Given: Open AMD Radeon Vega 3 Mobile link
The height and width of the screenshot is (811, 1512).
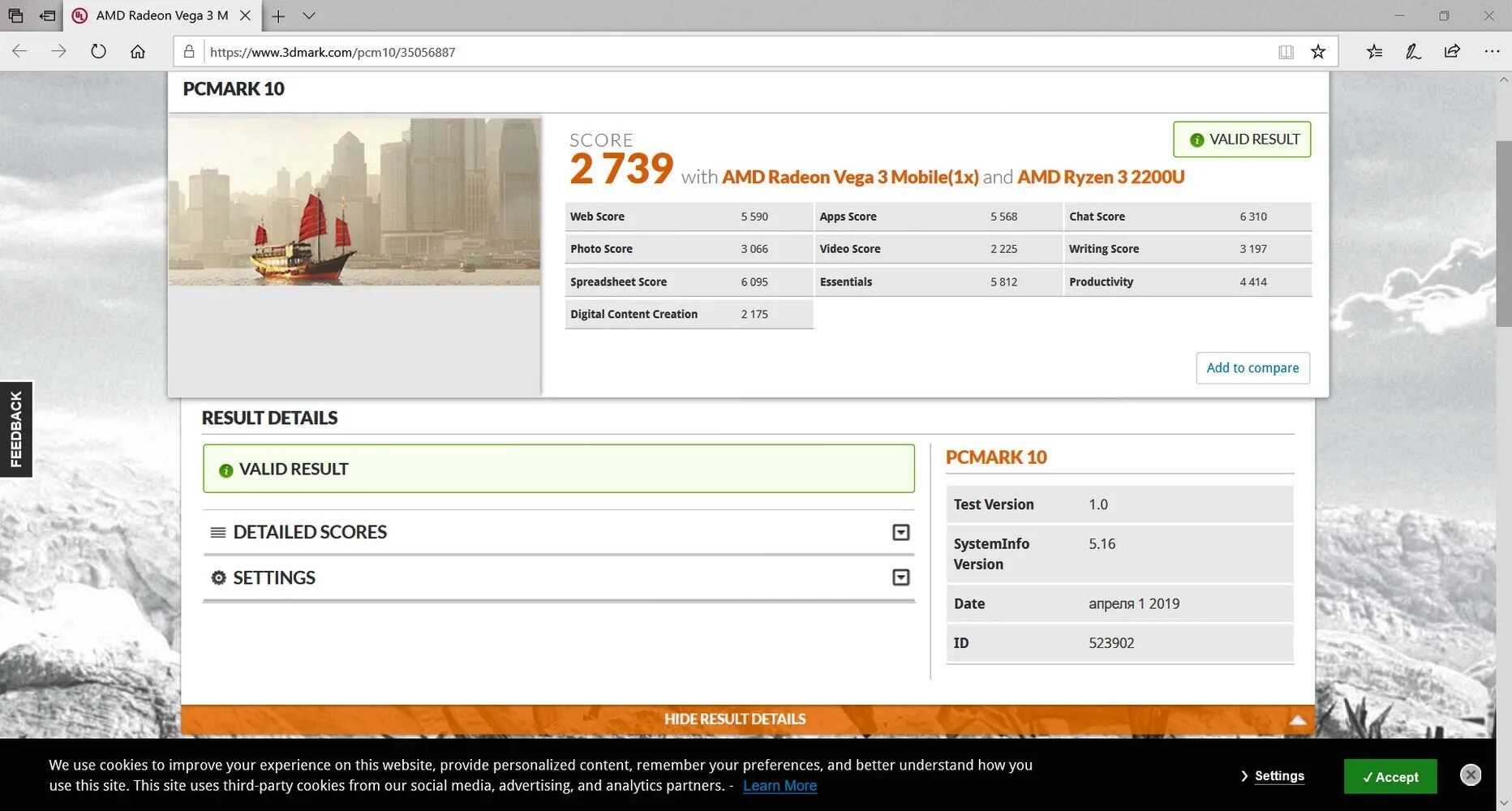Looking at the screenshot, I should [850, 177].
